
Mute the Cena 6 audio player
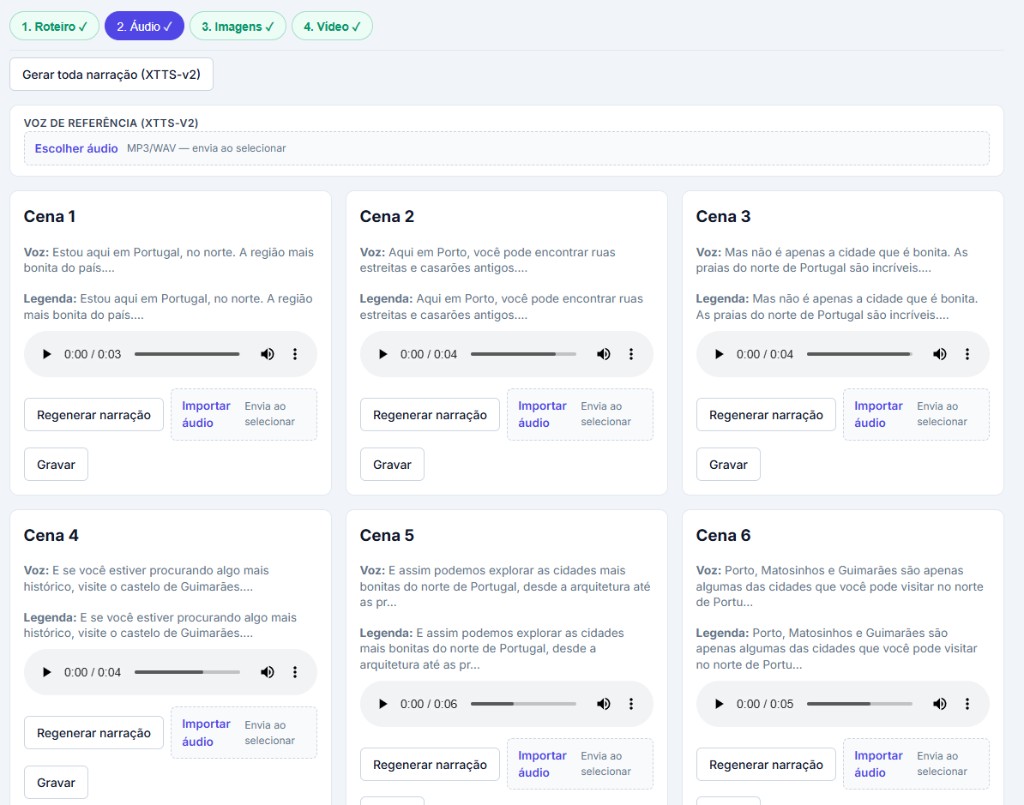click(940, 704)
